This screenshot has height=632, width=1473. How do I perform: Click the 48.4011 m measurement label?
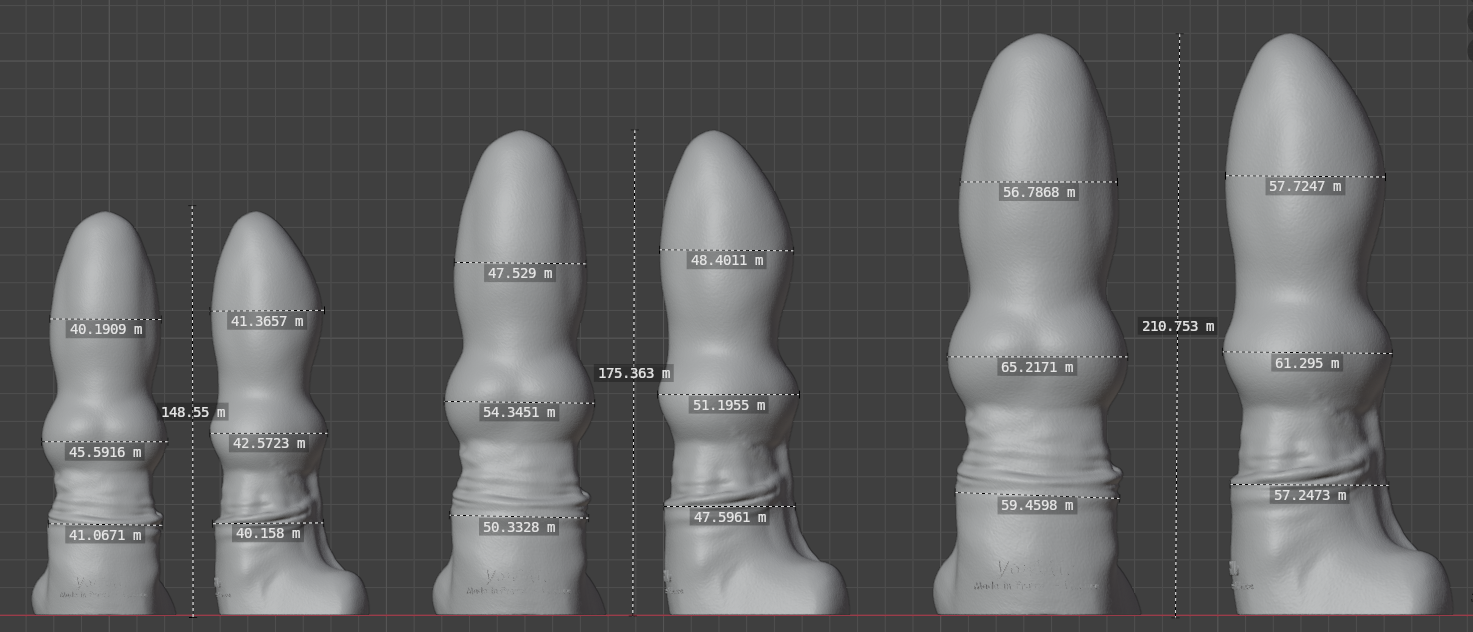(x=727, y=260)
